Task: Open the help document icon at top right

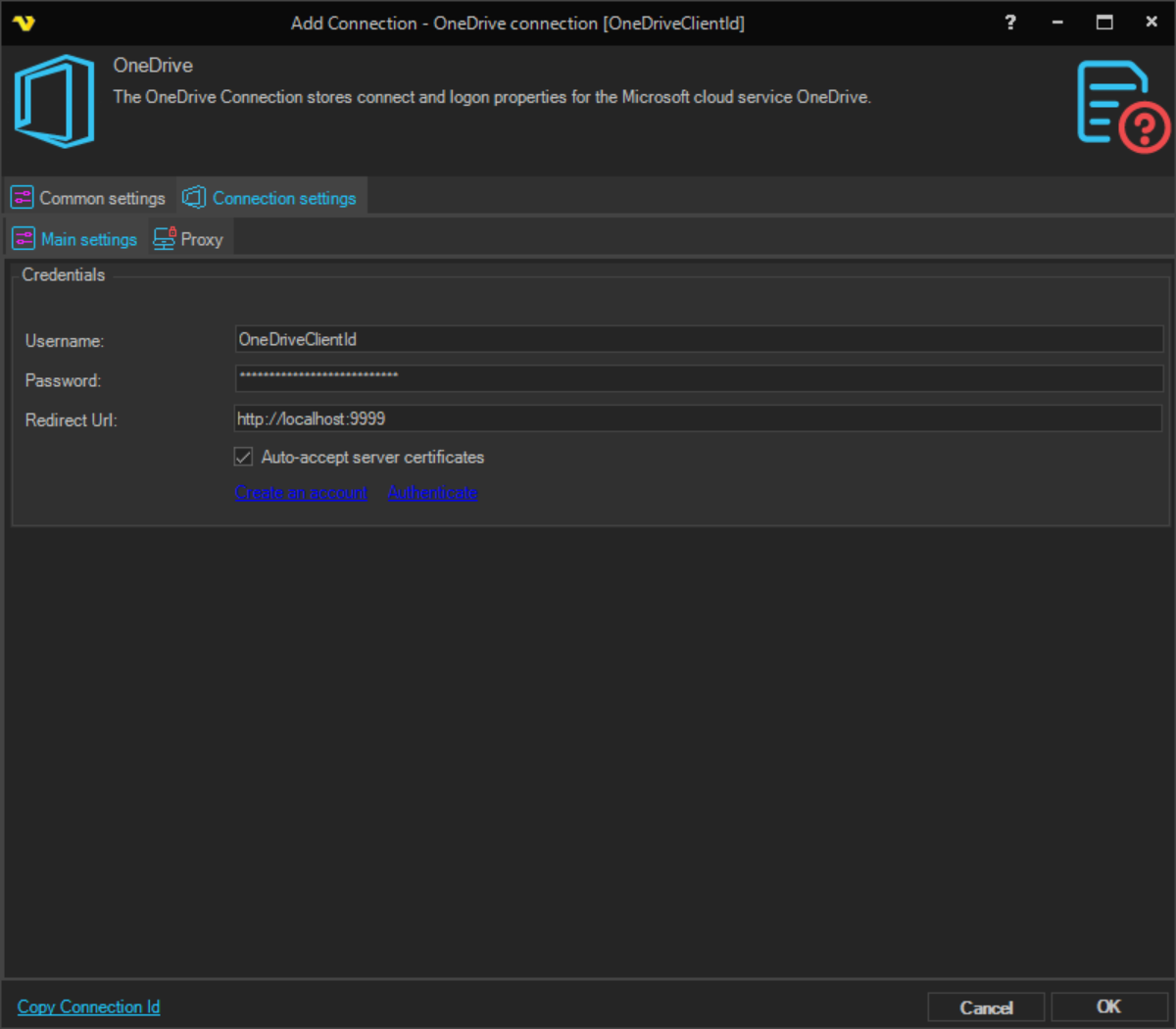Action: coord(1122,106)
